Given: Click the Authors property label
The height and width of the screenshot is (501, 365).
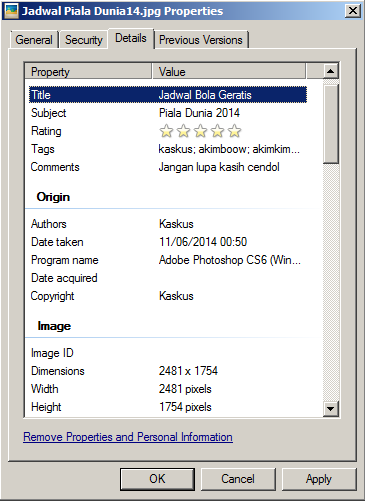Looking at the screenshot, I should tap(49, 224).
